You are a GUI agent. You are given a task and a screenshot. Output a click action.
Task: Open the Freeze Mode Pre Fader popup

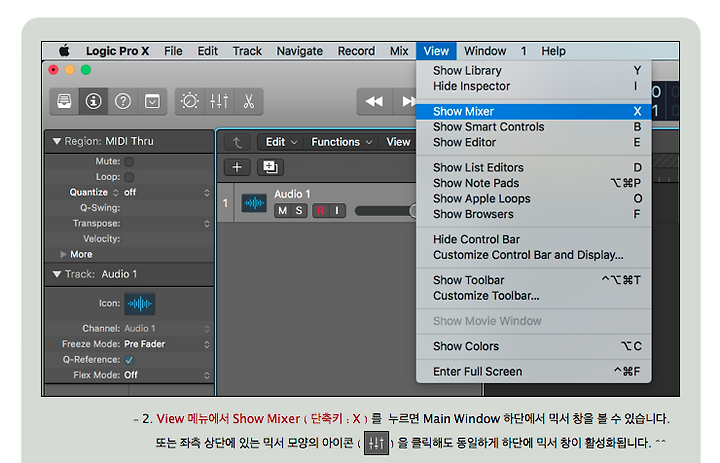point(167,344)
